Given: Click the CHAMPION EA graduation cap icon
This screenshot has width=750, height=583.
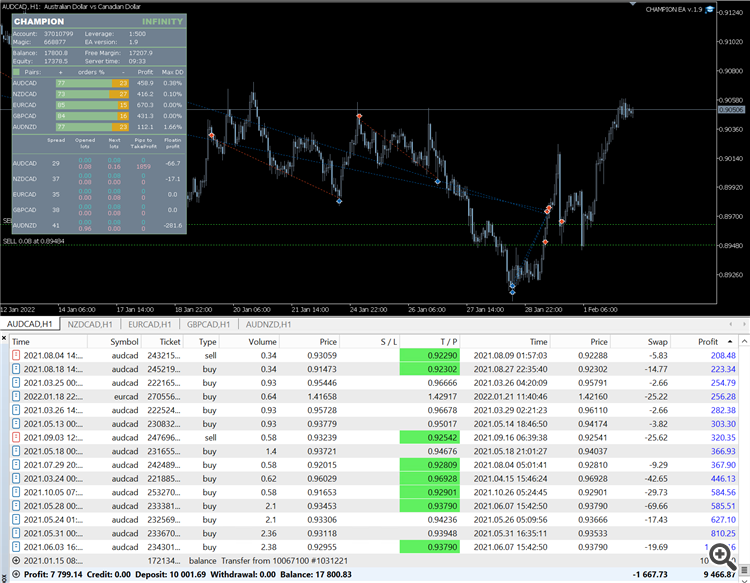Looking at the screenshot, I should coord(710,9).
